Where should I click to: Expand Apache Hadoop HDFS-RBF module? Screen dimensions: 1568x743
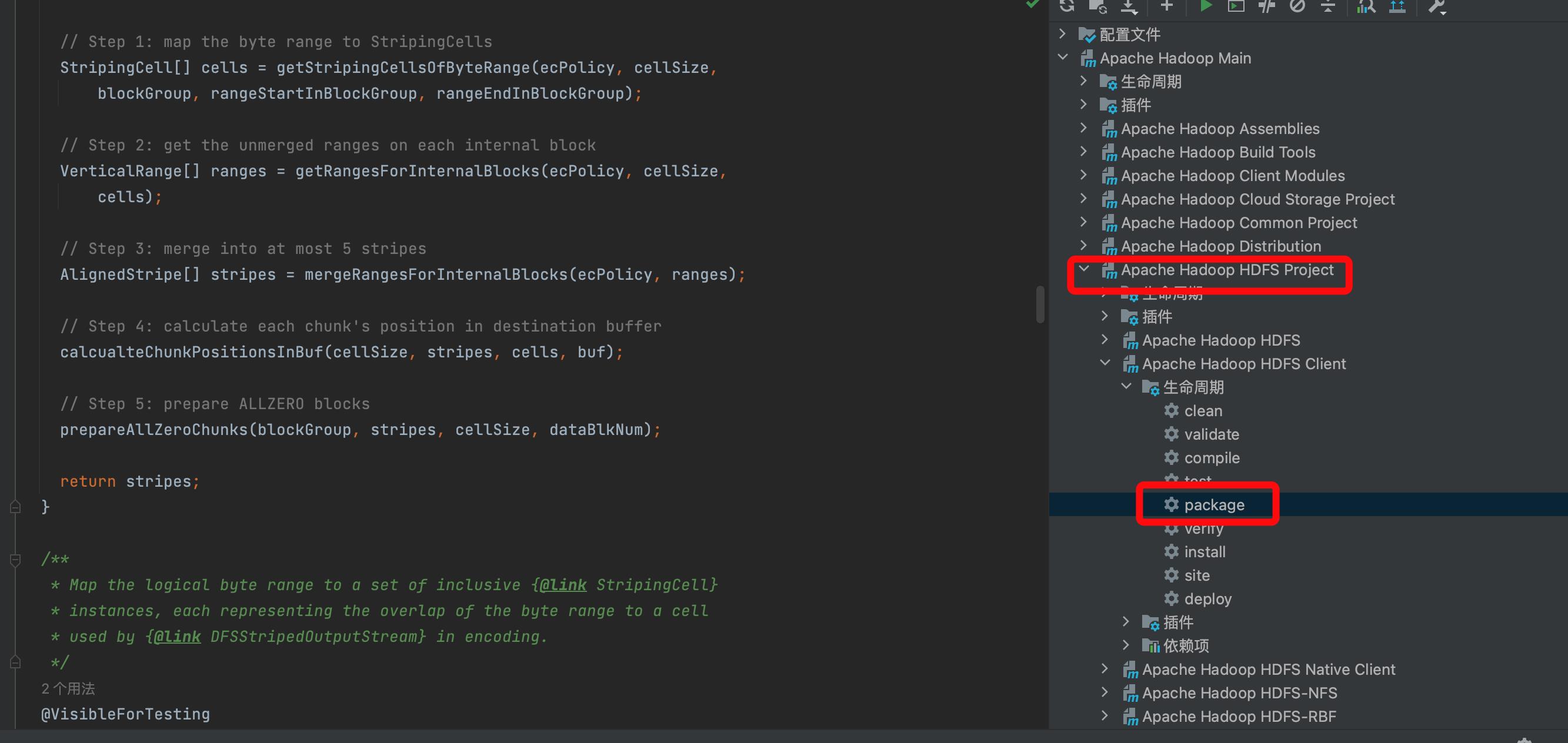(x=1105, y=715)
